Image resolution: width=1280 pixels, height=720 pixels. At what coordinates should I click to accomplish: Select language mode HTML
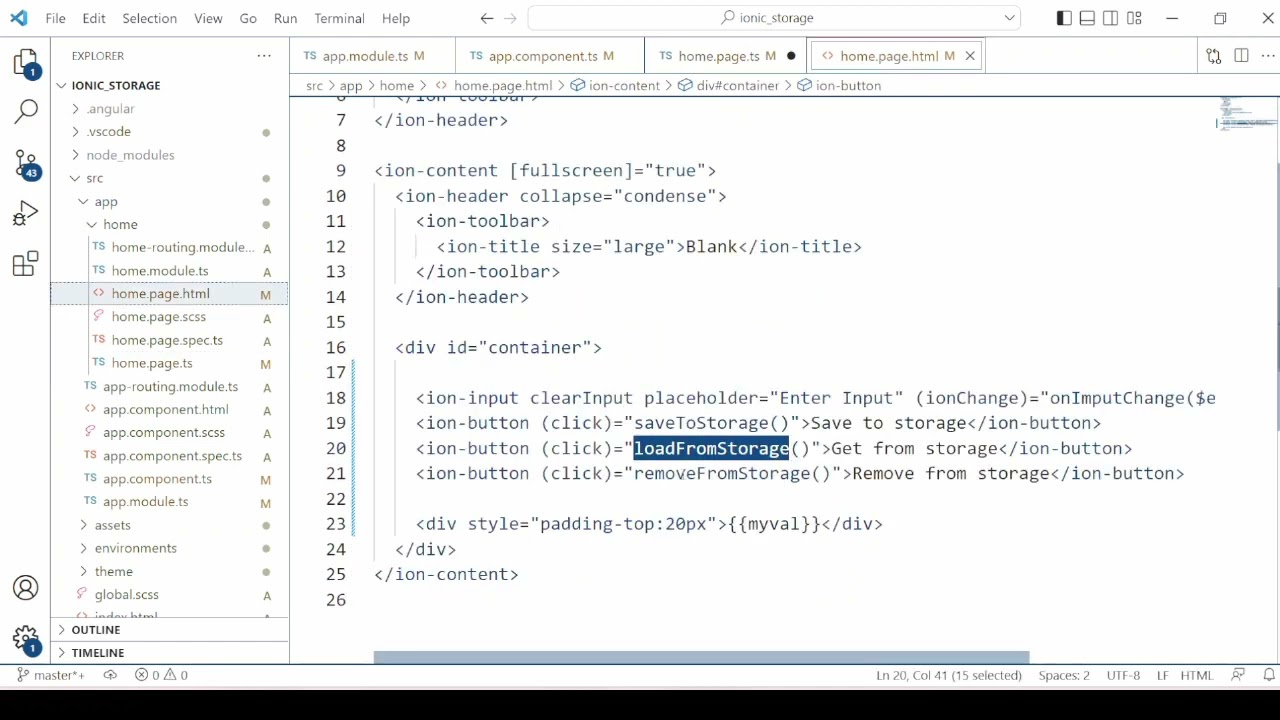click(x=1196, y=675)
